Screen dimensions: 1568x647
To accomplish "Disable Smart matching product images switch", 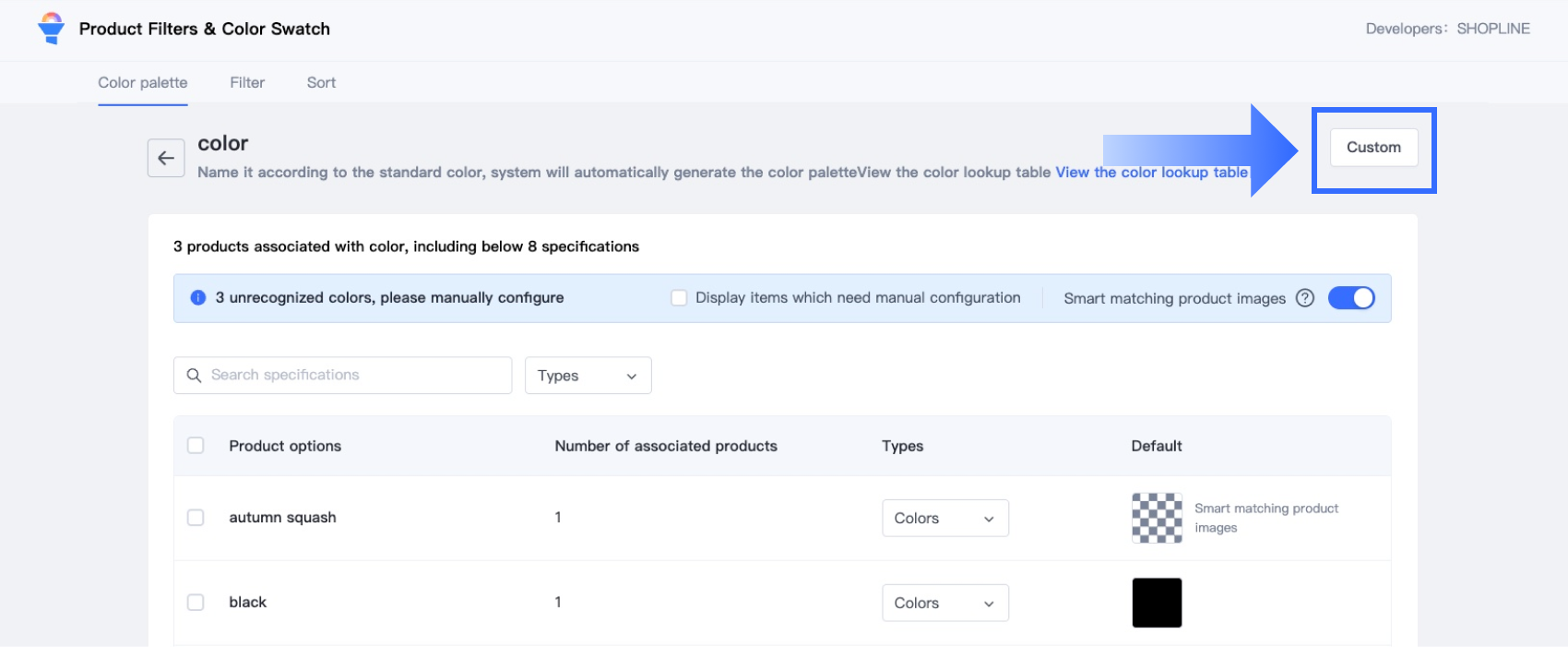I will click(x=1350, y=298).
